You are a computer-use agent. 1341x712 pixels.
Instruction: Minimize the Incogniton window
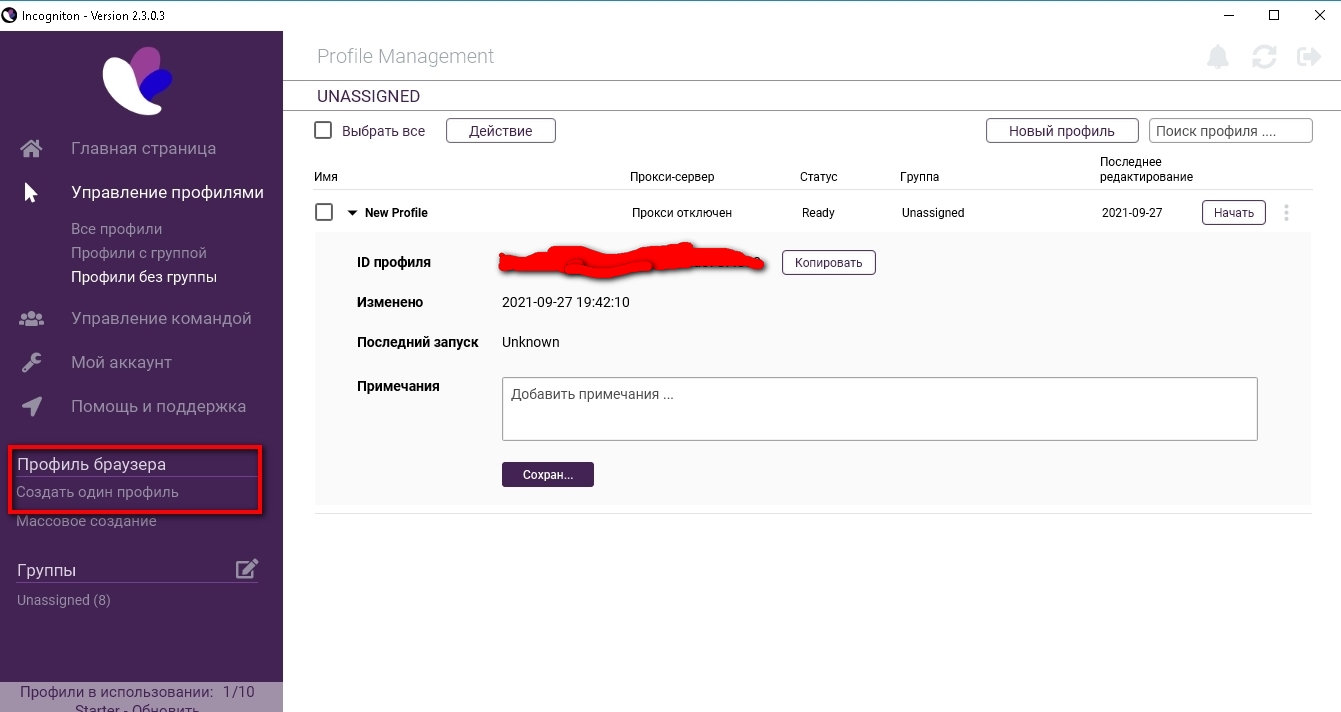(1229, 15)
